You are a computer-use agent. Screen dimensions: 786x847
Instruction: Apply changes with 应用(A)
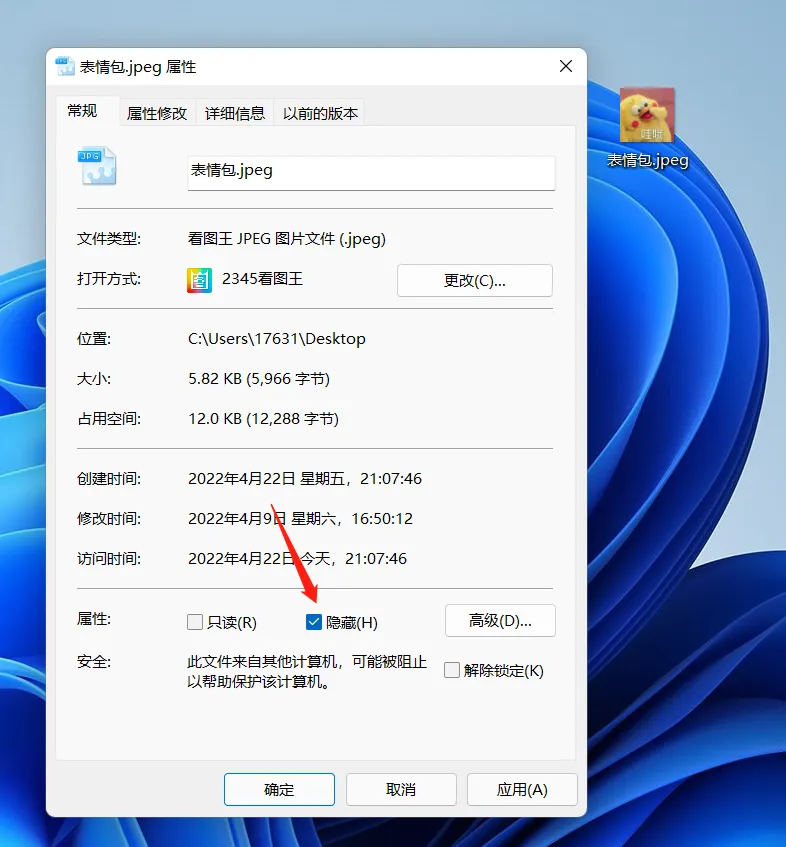(522, 790)
